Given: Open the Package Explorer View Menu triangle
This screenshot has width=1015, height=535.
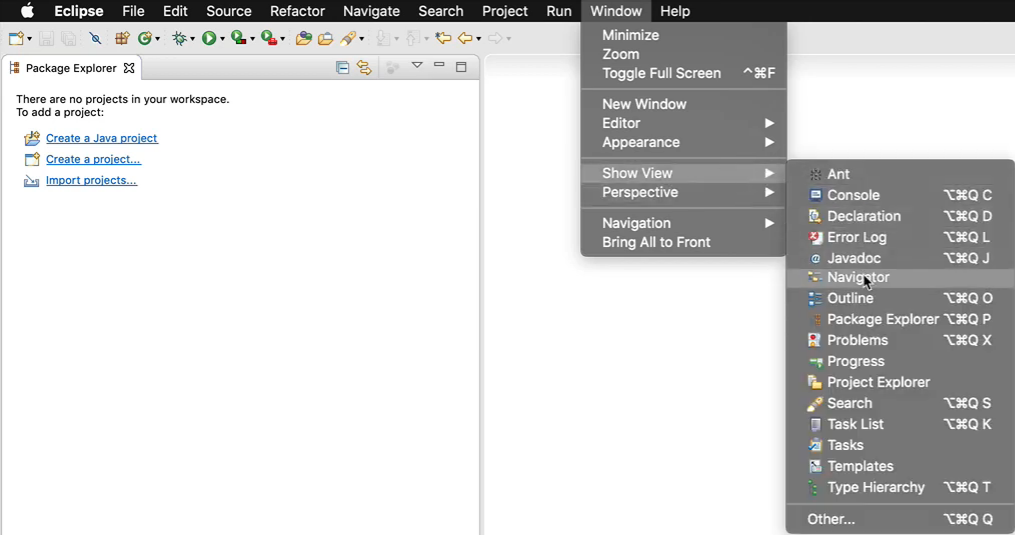Looking at the screenshot, I should pyautogui.click(x=418, y=65).
